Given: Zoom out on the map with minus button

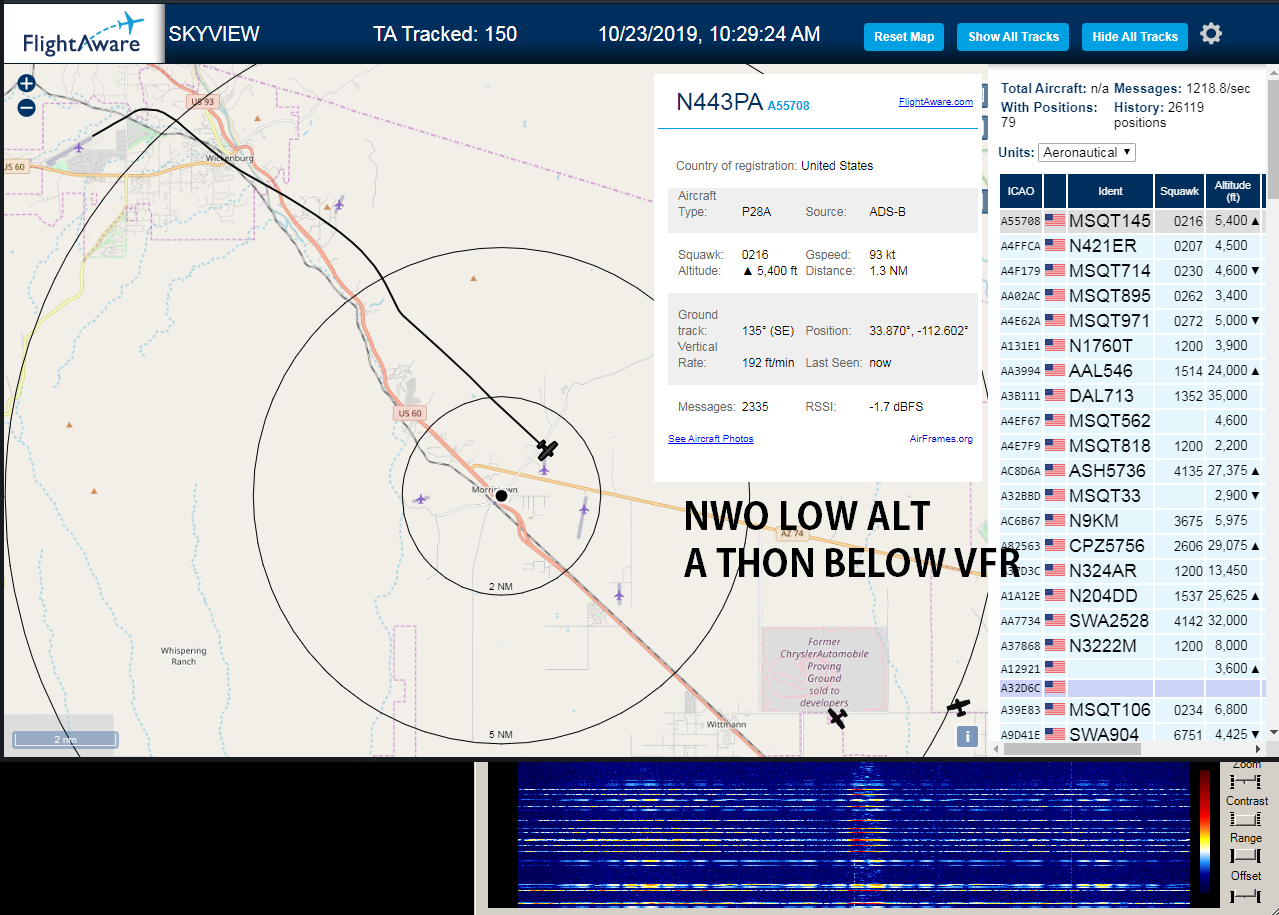Looking at the screenshot, I should [26, 108].
